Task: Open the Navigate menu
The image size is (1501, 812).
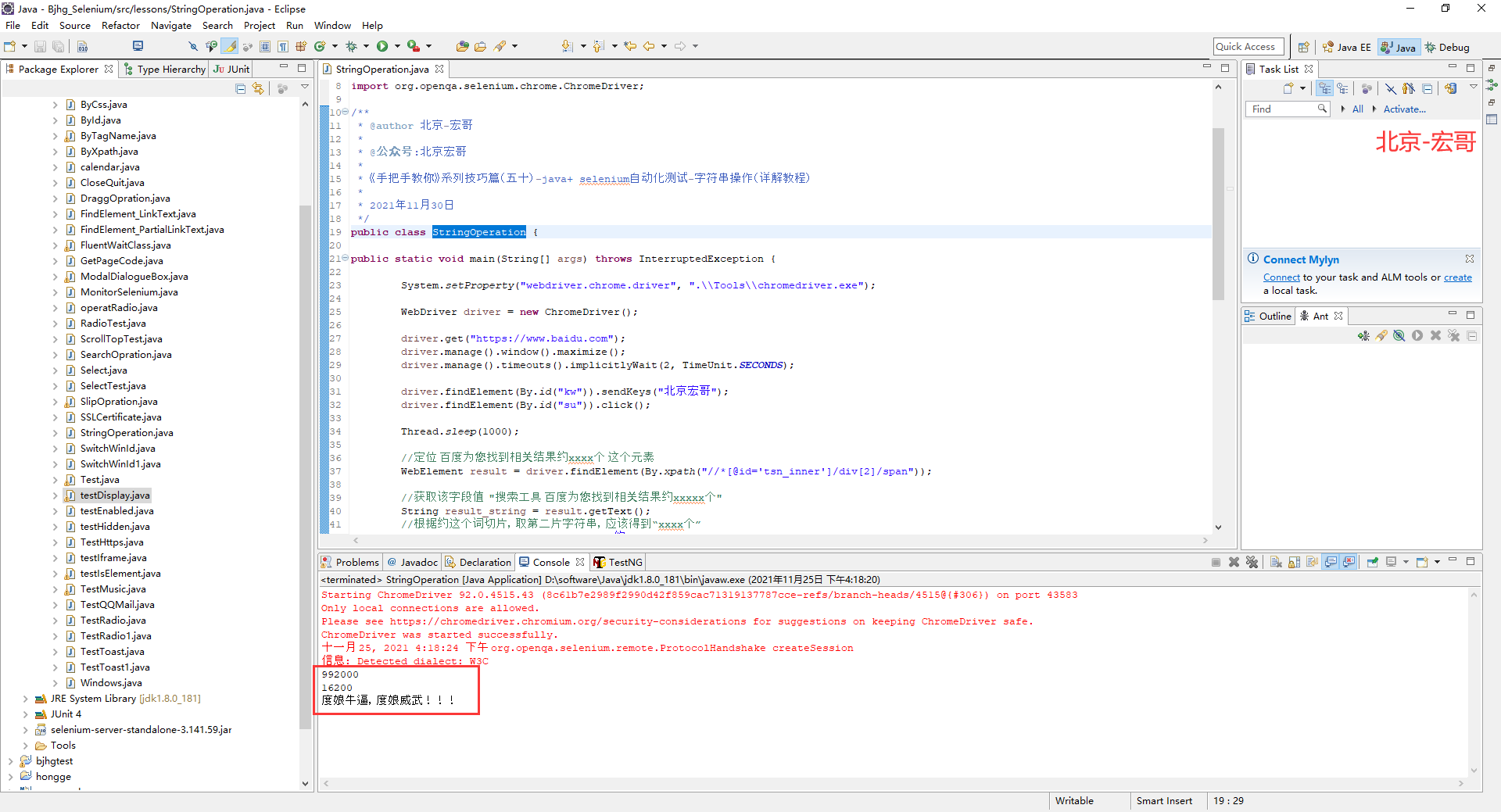Action: (171, 25)
